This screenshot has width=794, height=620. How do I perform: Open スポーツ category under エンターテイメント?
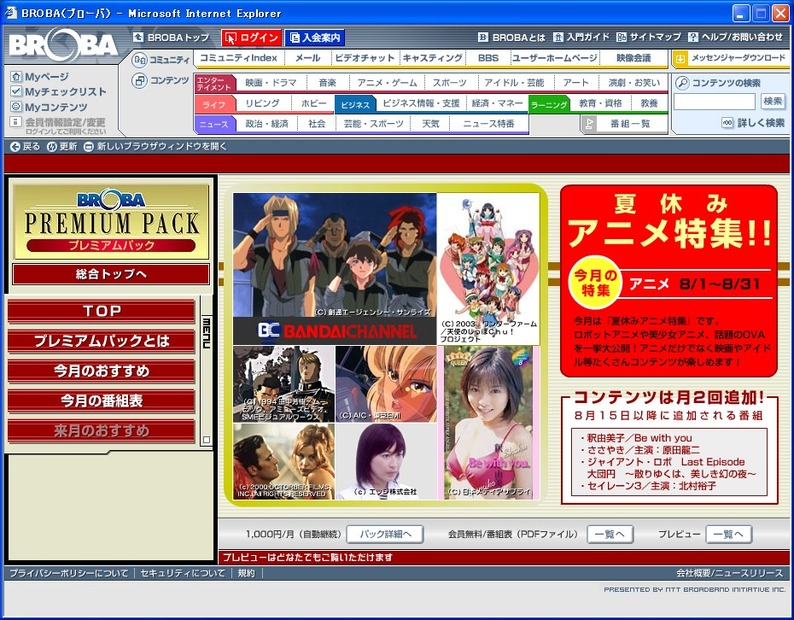pyautogui.click(x=450, y=83)
